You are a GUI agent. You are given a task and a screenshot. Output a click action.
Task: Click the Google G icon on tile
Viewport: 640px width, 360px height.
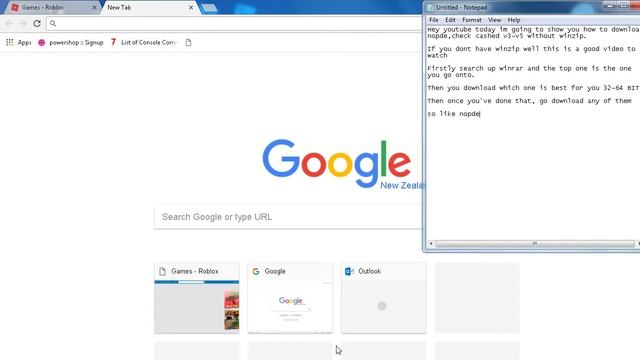click(x=256, y=271)
